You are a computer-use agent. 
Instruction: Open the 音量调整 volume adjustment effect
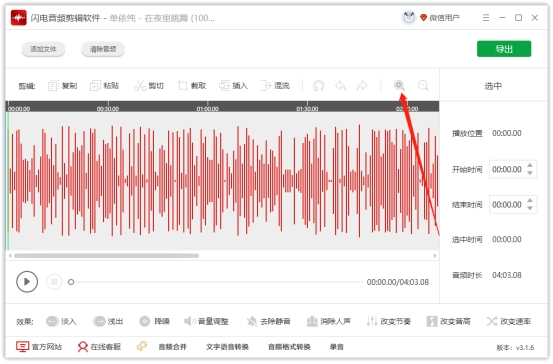206,321
